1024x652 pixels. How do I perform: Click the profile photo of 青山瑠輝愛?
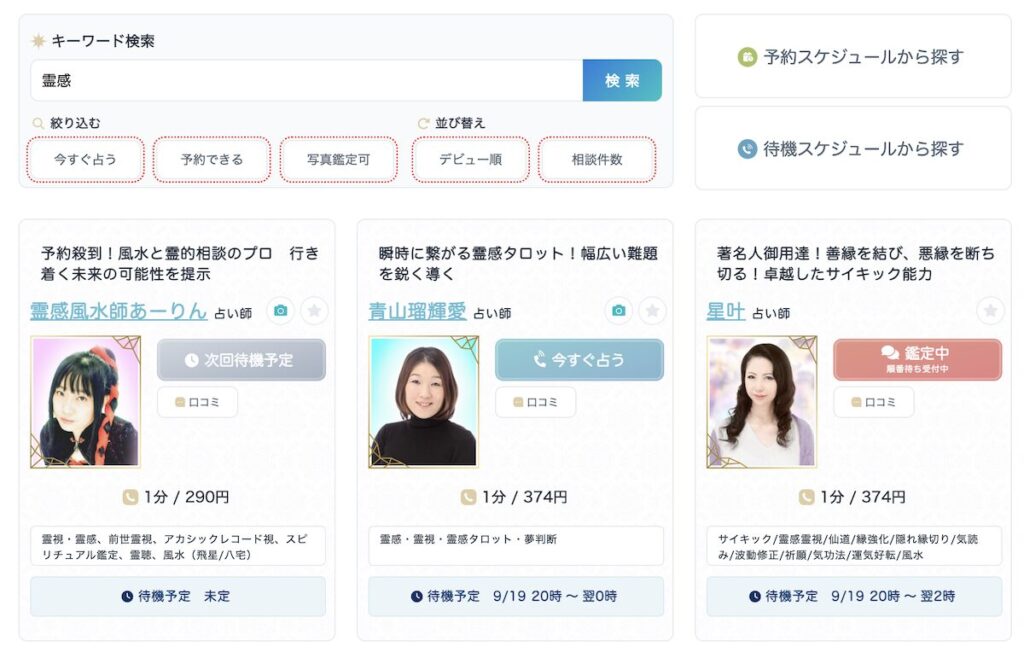tap(423, 402)
